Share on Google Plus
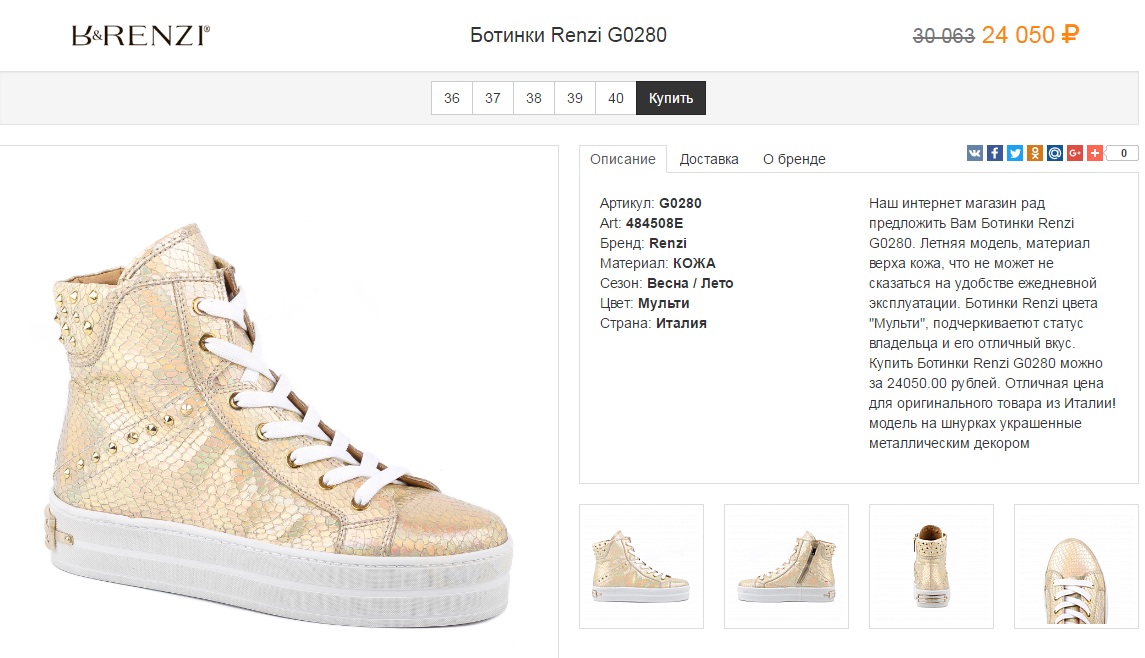1145x658 pixels. 1075,153
